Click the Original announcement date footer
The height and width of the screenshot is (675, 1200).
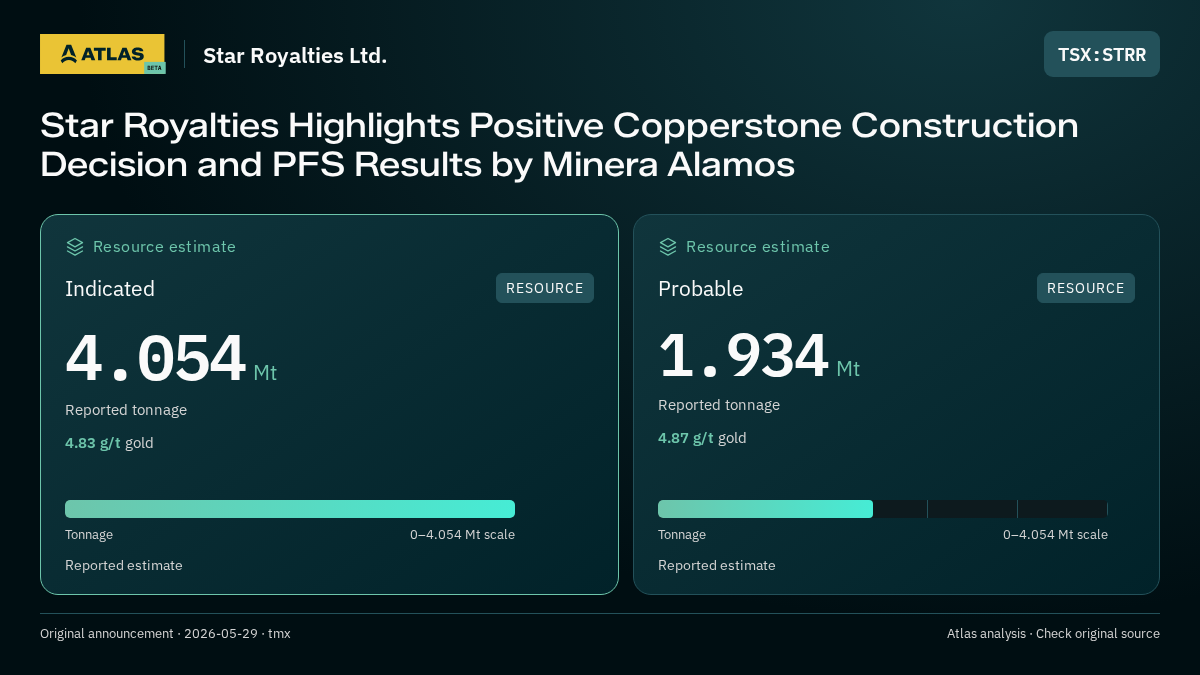165,634
